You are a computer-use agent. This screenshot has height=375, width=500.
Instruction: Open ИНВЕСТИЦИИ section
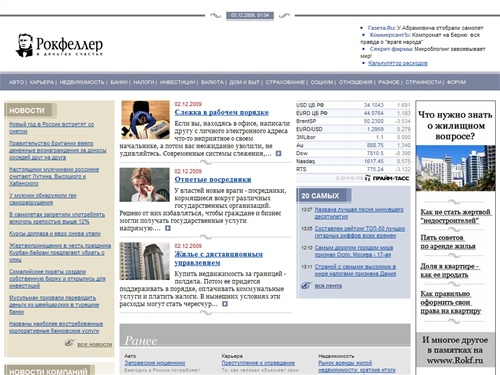point(177,82)
